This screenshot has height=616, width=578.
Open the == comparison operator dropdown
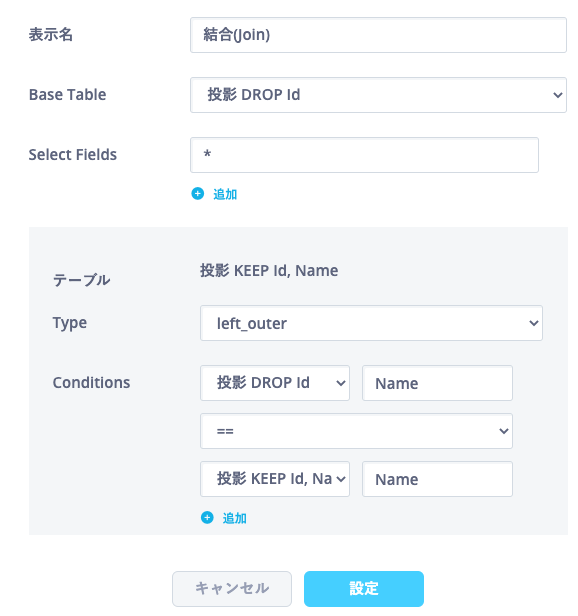pyautogui.click(x=356, y=431)
